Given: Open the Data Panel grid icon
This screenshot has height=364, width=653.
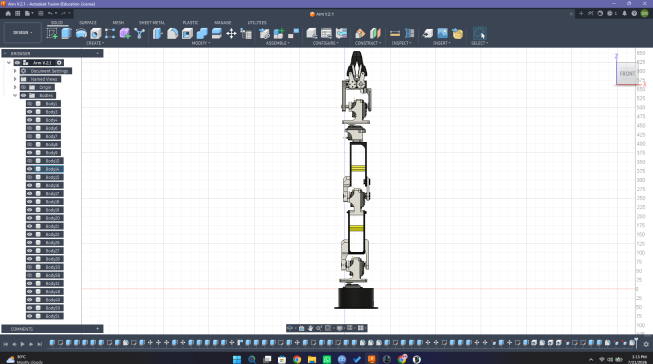Looking at the screenshot, I should coord(17,13).
